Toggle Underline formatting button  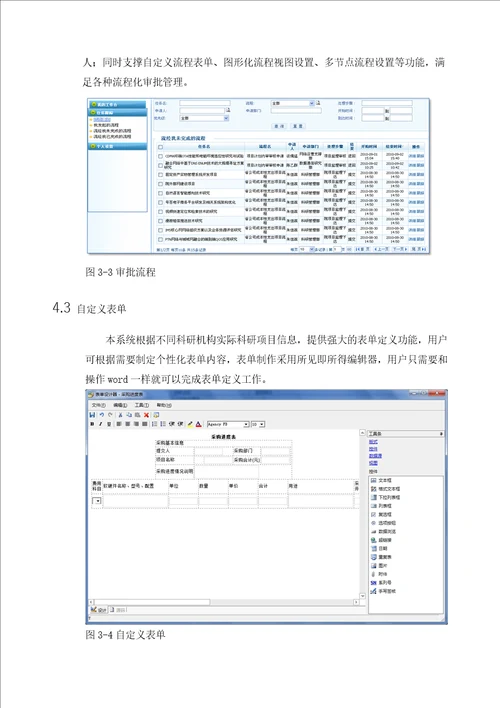109,424
